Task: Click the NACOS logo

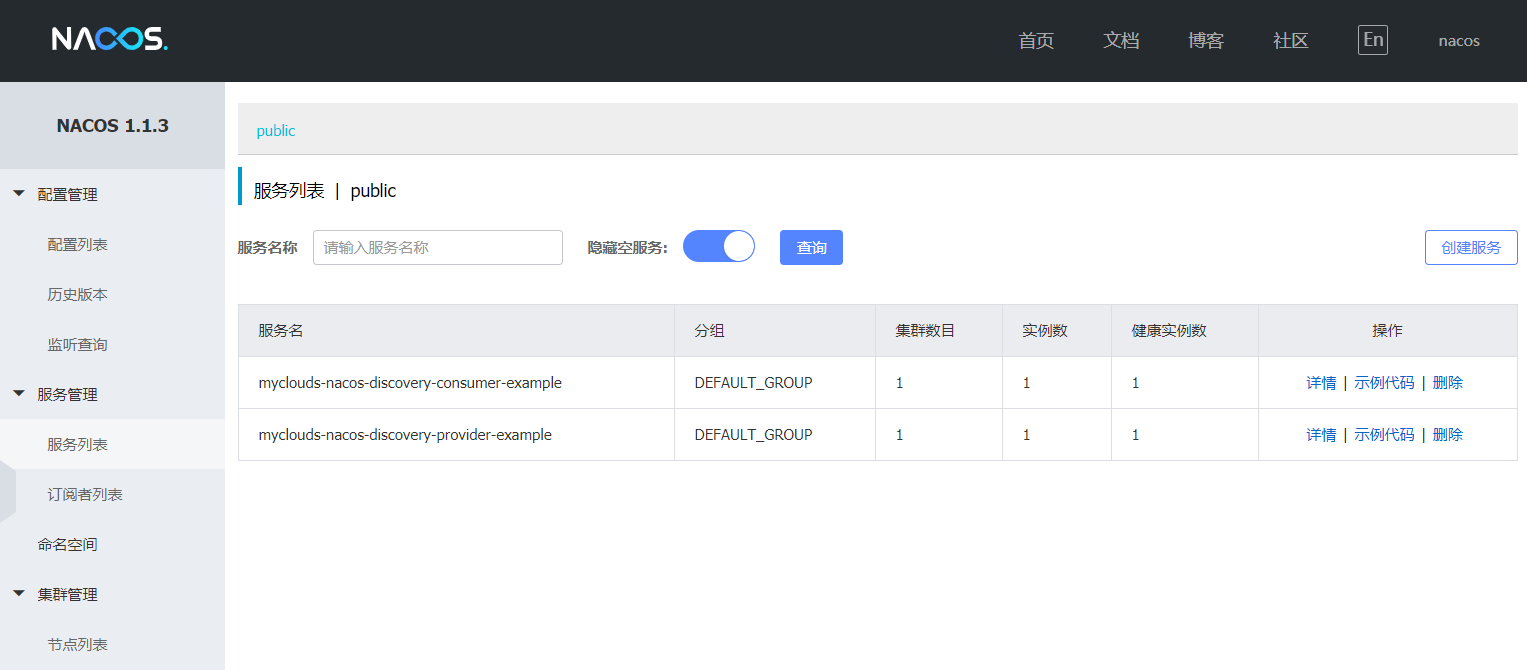Action: (x=110, y=40)
